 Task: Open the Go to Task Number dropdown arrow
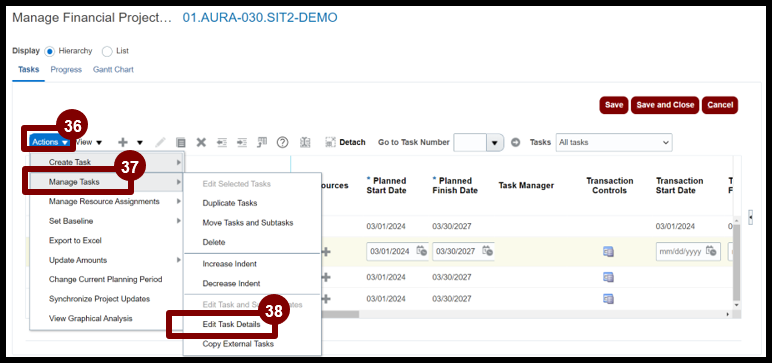click(x=495, y=143)
